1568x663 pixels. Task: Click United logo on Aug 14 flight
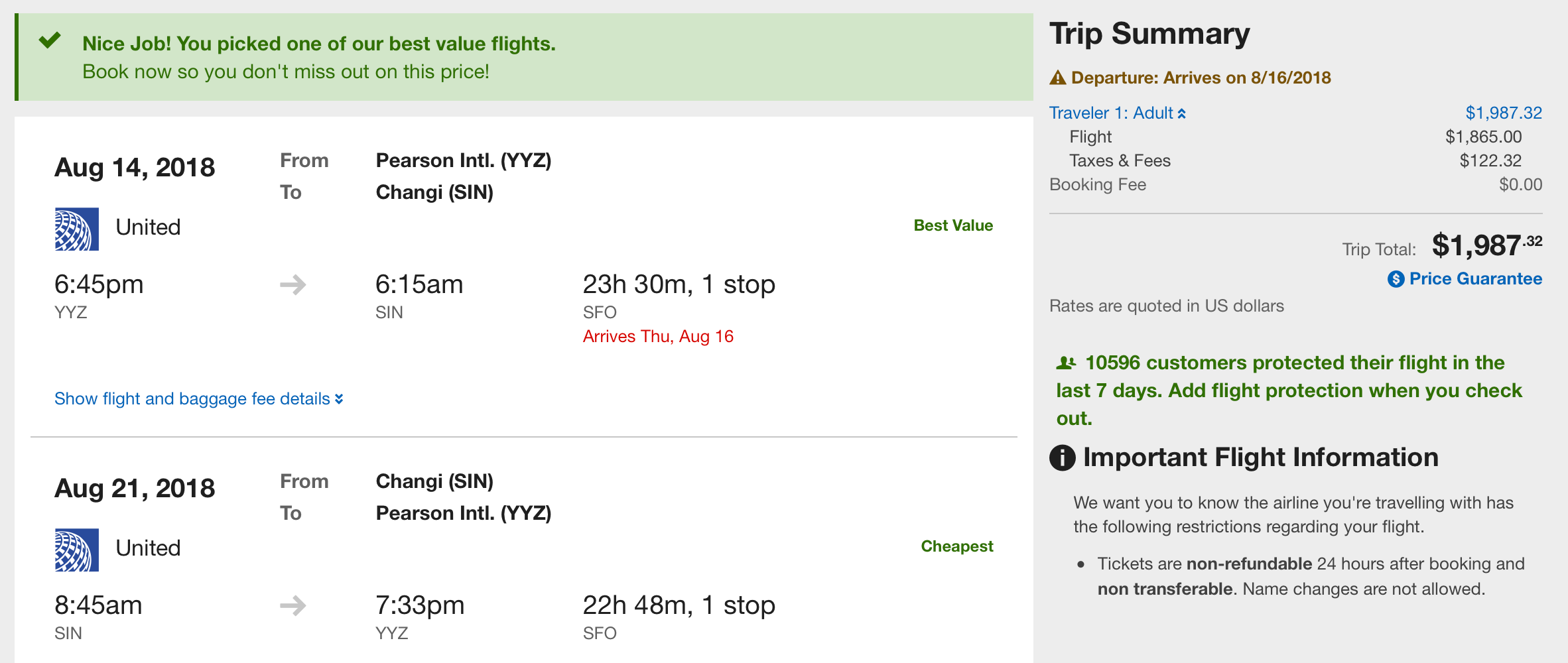pyautogui.click(x=76, y=229)
